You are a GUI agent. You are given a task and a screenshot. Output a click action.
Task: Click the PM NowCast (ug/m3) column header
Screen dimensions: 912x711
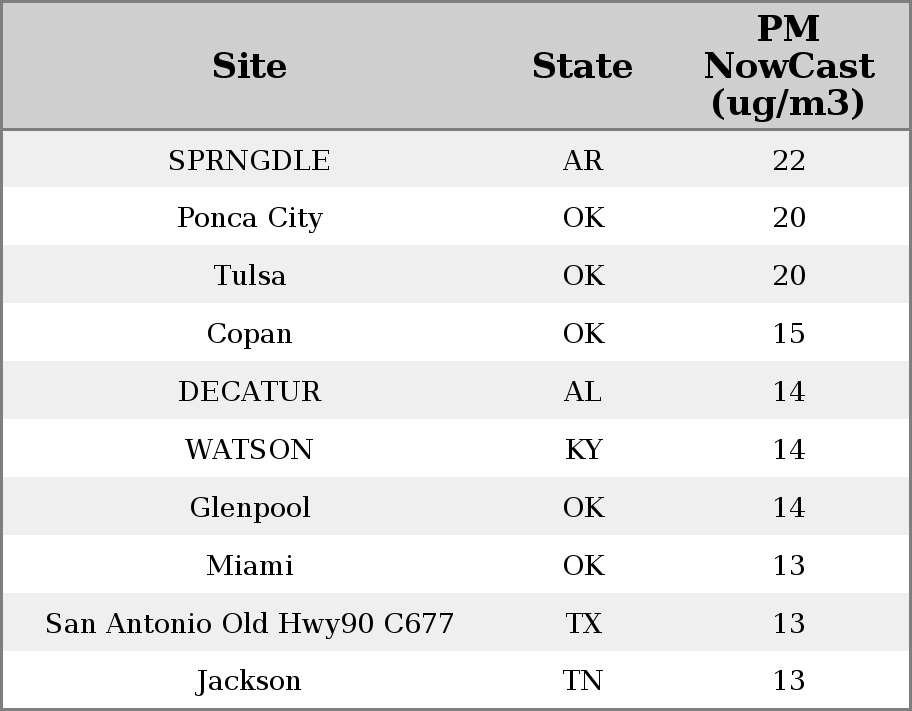pyautogui.click(x=788, y=67)
